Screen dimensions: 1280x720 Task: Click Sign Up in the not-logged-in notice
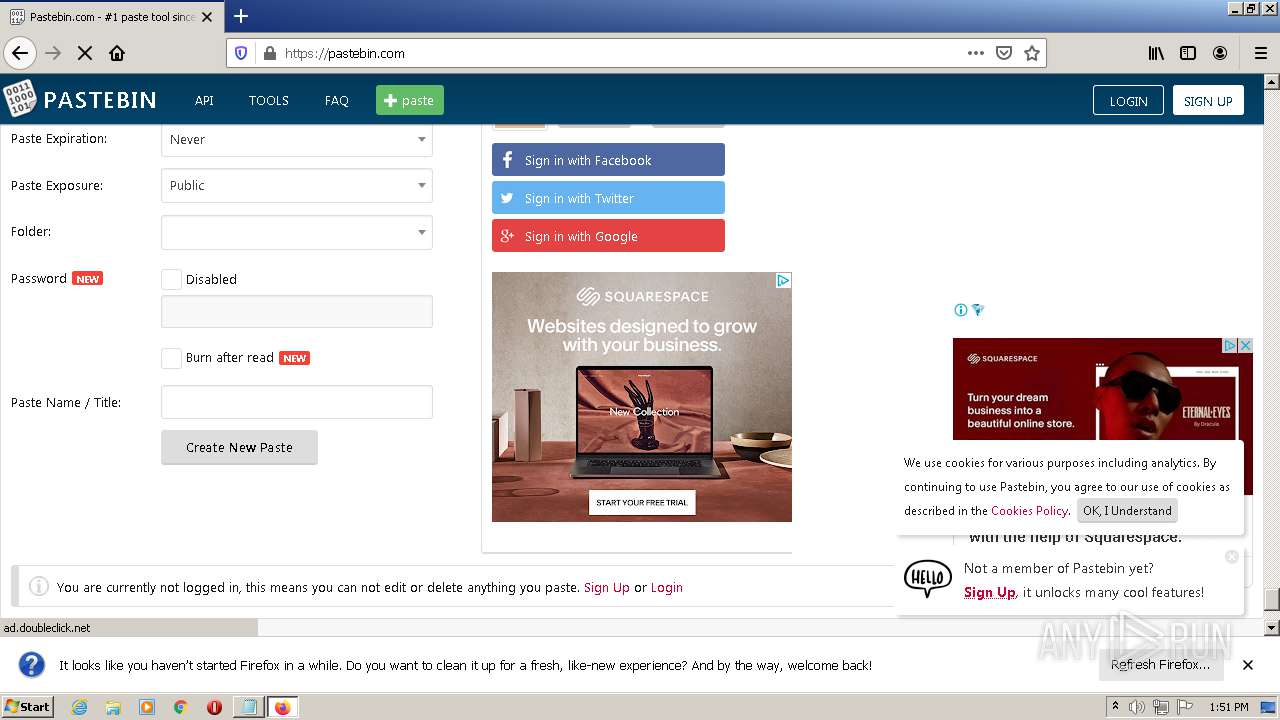(607, 587)
